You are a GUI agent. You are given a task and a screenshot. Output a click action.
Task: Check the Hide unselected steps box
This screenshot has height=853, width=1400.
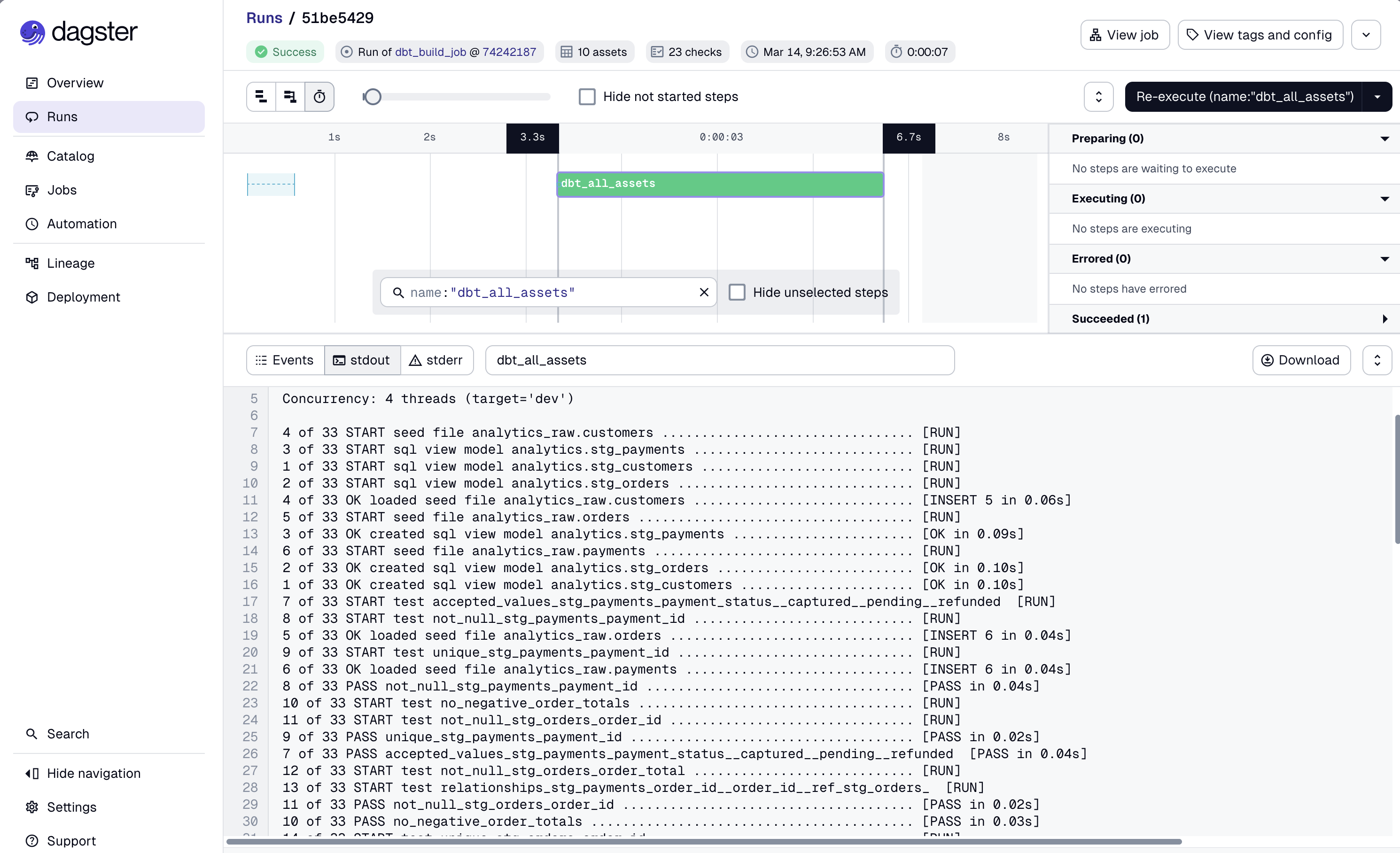point(737,291)
